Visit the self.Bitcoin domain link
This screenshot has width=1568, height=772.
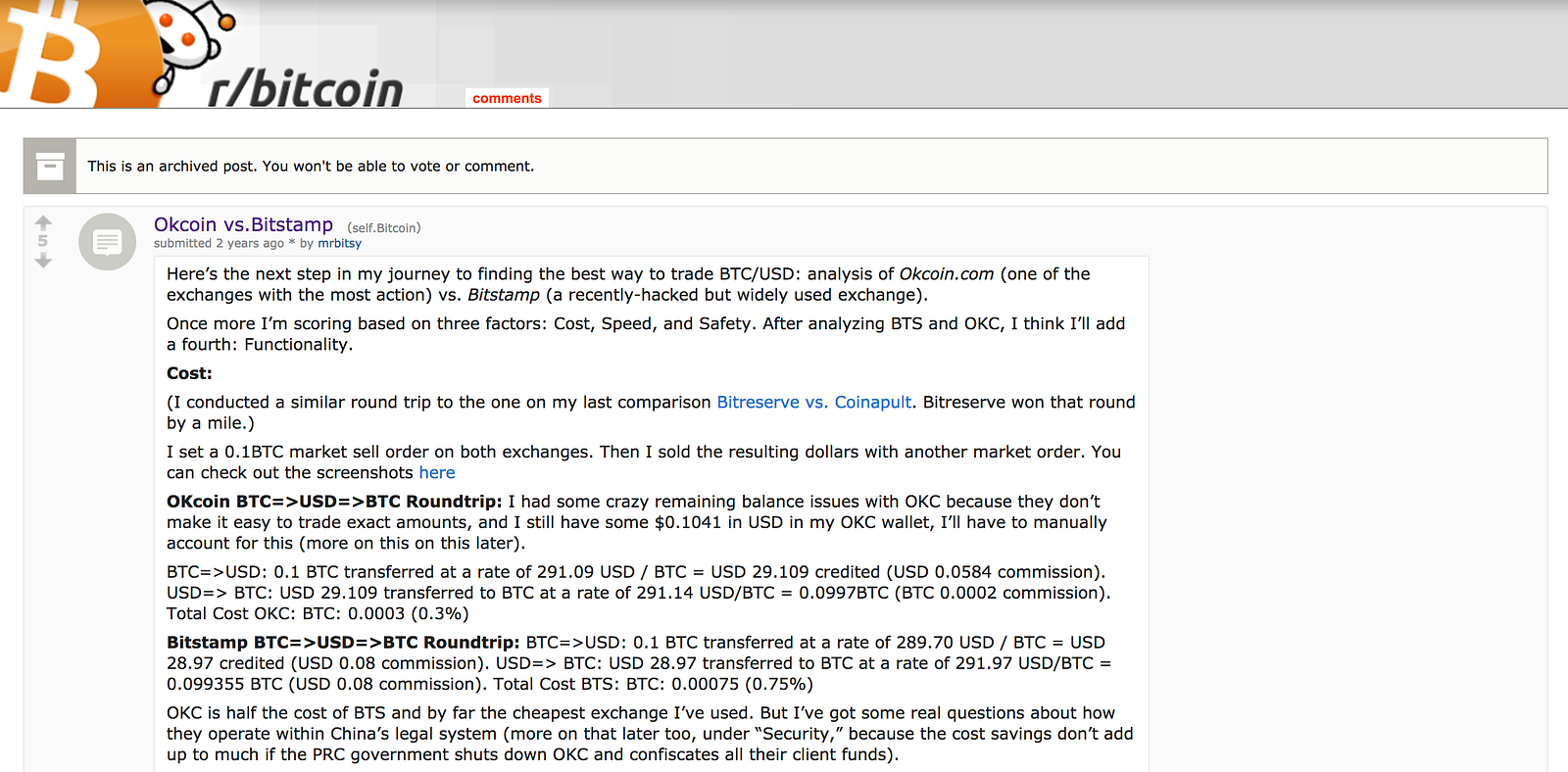click(x=384, y=228)
